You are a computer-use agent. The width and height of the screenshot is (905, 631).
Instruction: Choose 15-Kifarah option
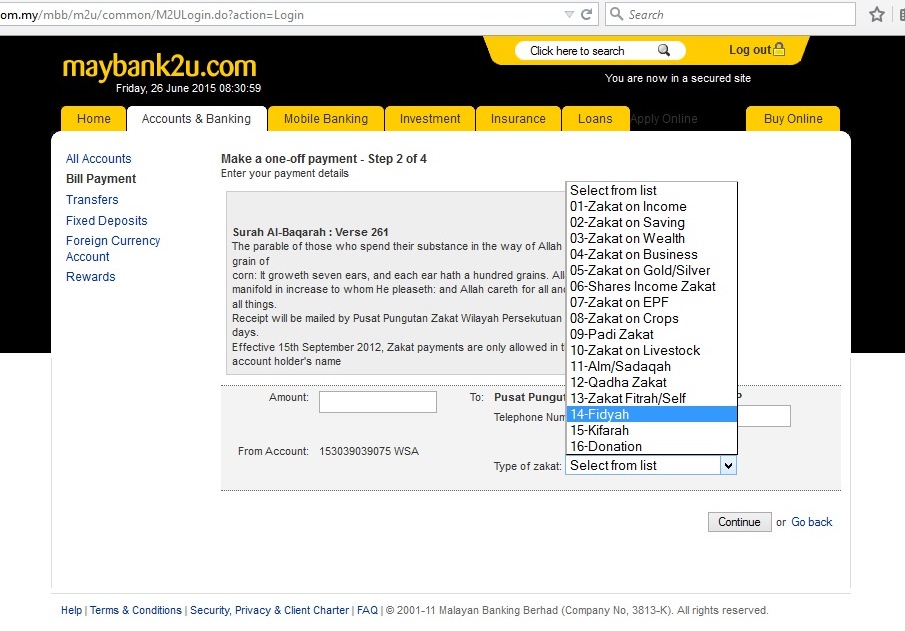pos(651,431)
